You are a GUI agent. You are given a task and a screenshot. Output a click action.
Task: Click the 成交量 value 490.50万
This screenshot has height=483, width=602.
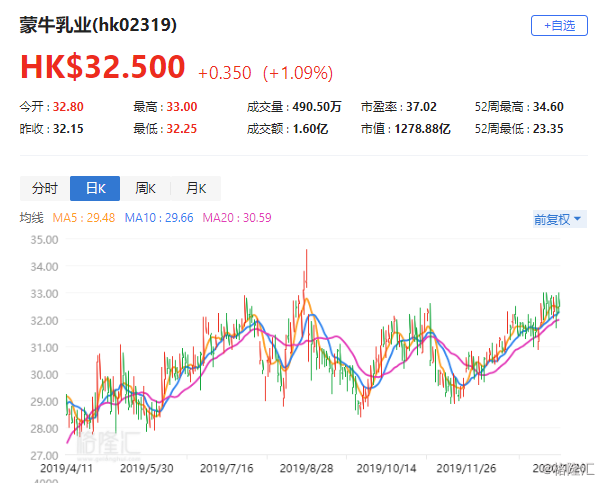[317, 107]
